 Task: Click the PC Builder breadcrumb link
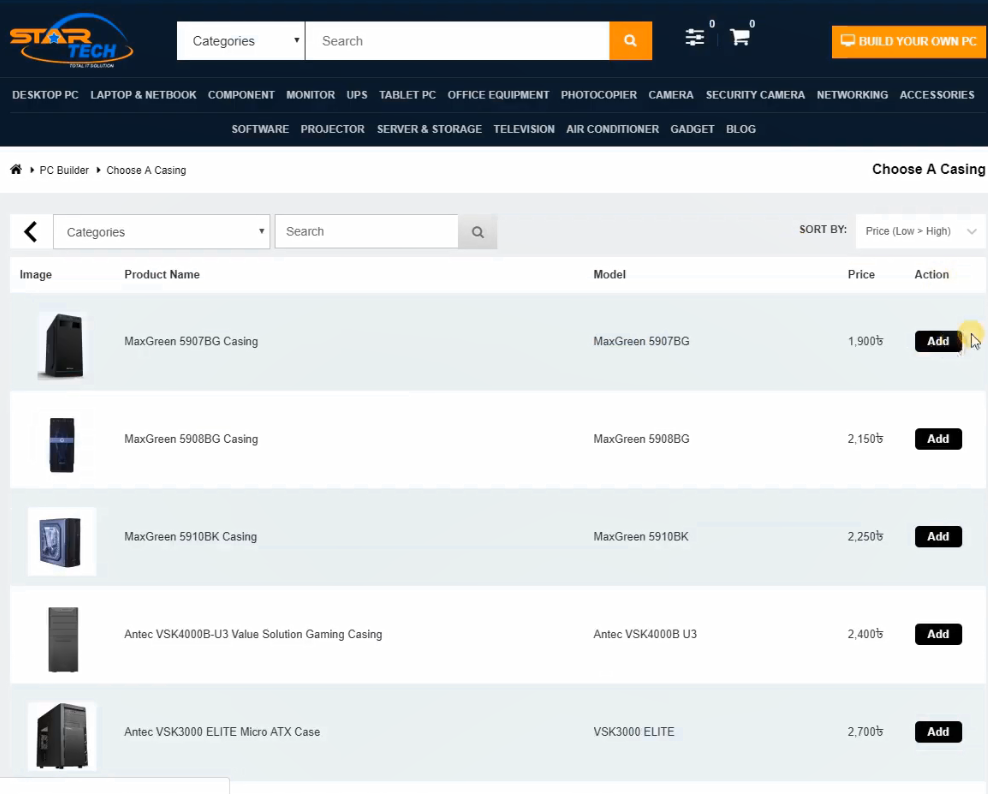point(64,170)
